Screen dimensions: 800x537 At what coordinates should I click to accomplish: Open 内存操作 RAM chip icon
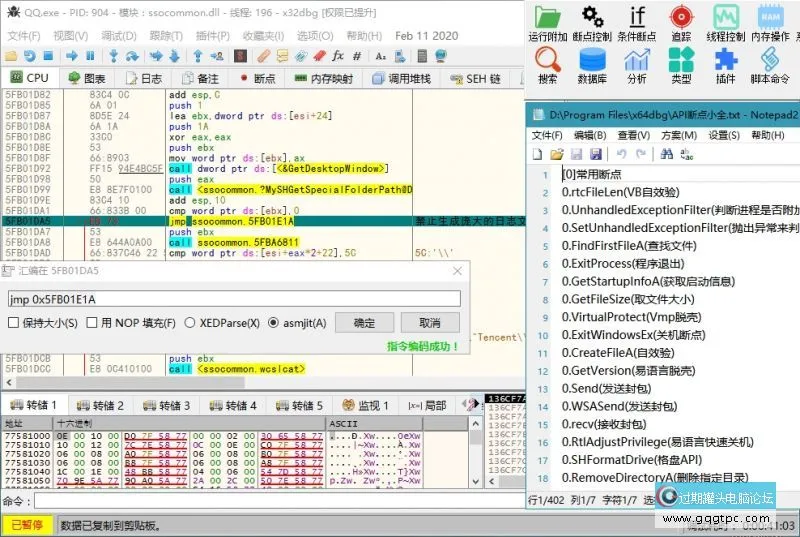[770, 23]
